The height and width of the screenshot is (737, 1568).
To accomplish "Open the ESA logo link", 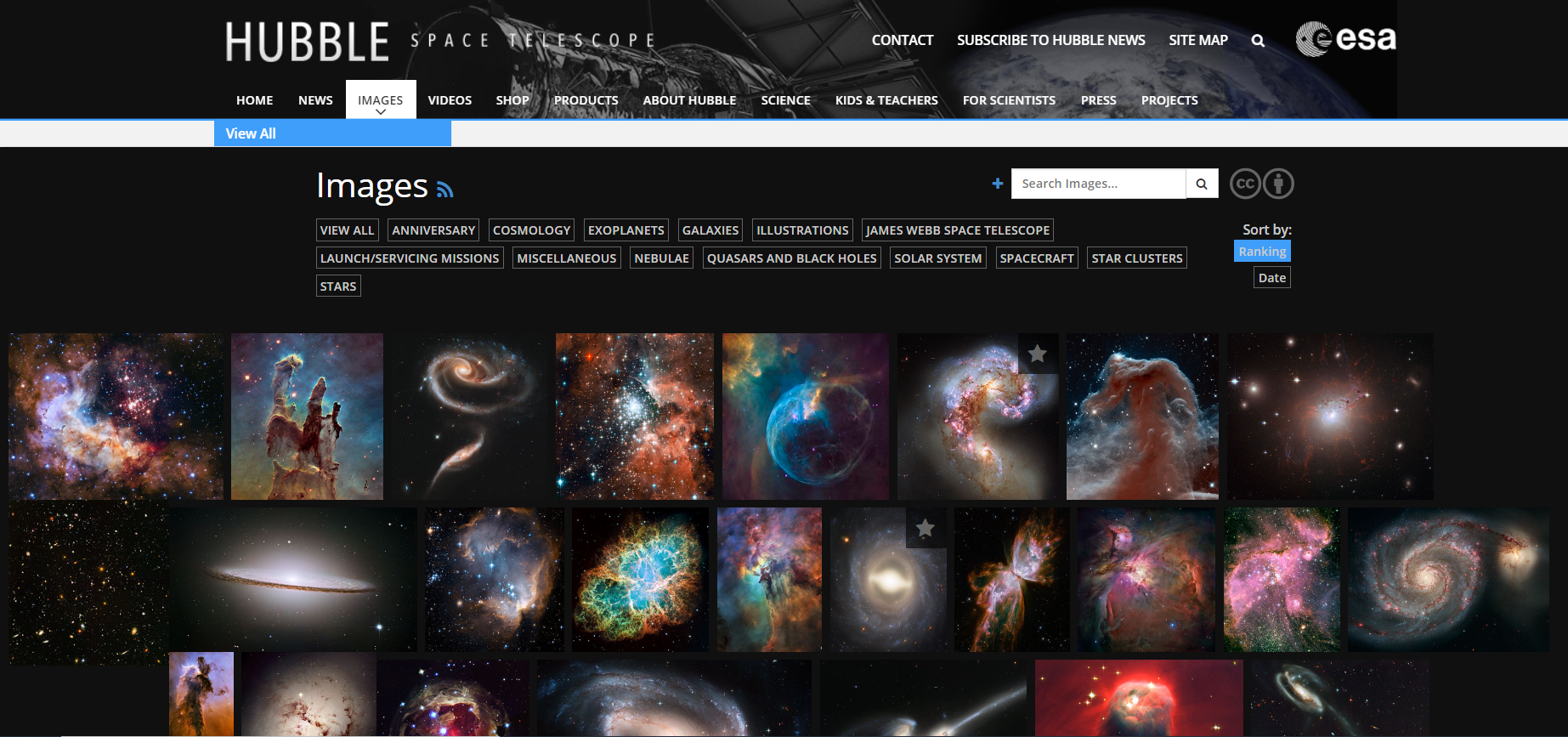I will 1345,38.
